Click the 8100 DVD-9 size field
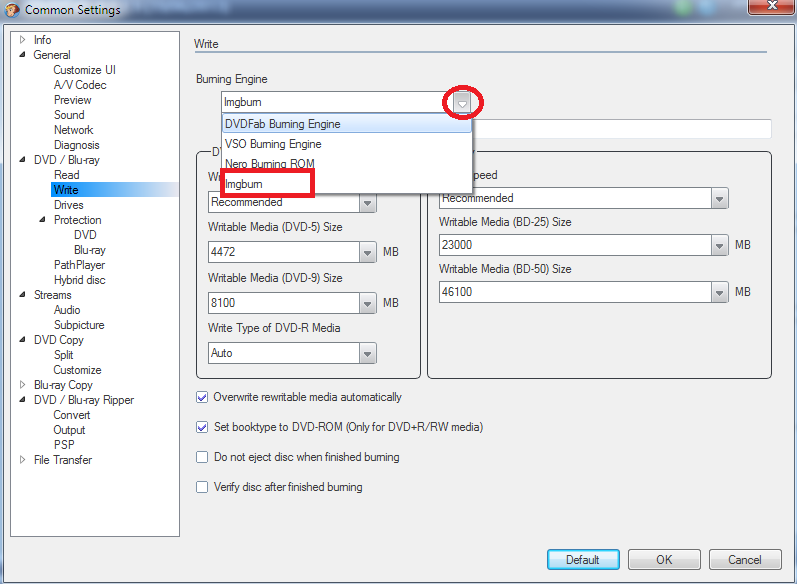The width and height of the screenshot is (797, 584). (x=284, y=303)
